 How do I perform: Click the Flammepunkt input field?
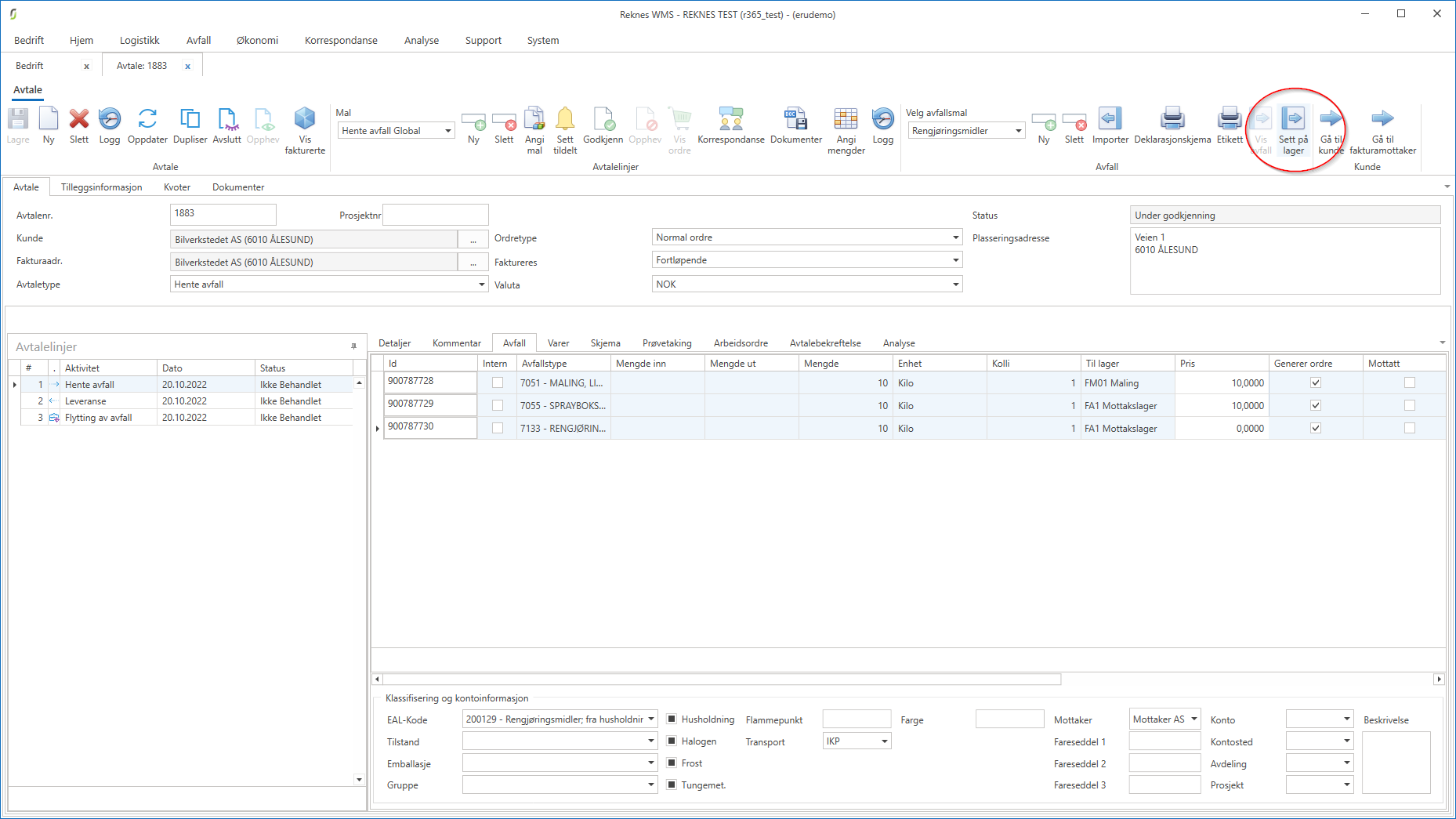(857, 719)
